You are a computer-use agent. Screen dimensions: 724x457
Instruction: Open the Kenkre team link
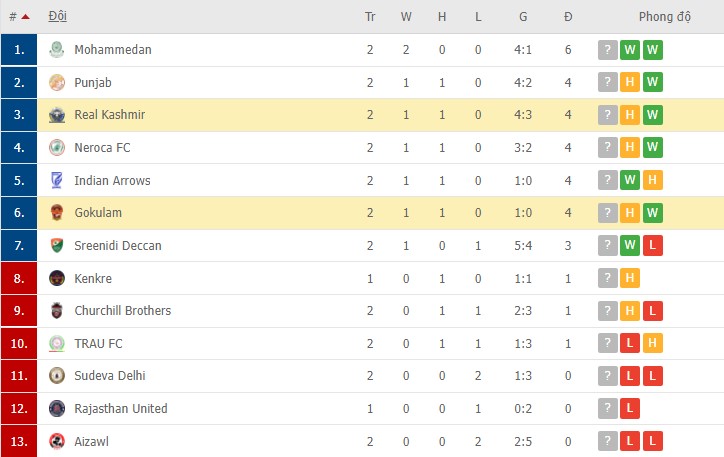(93, 278)
